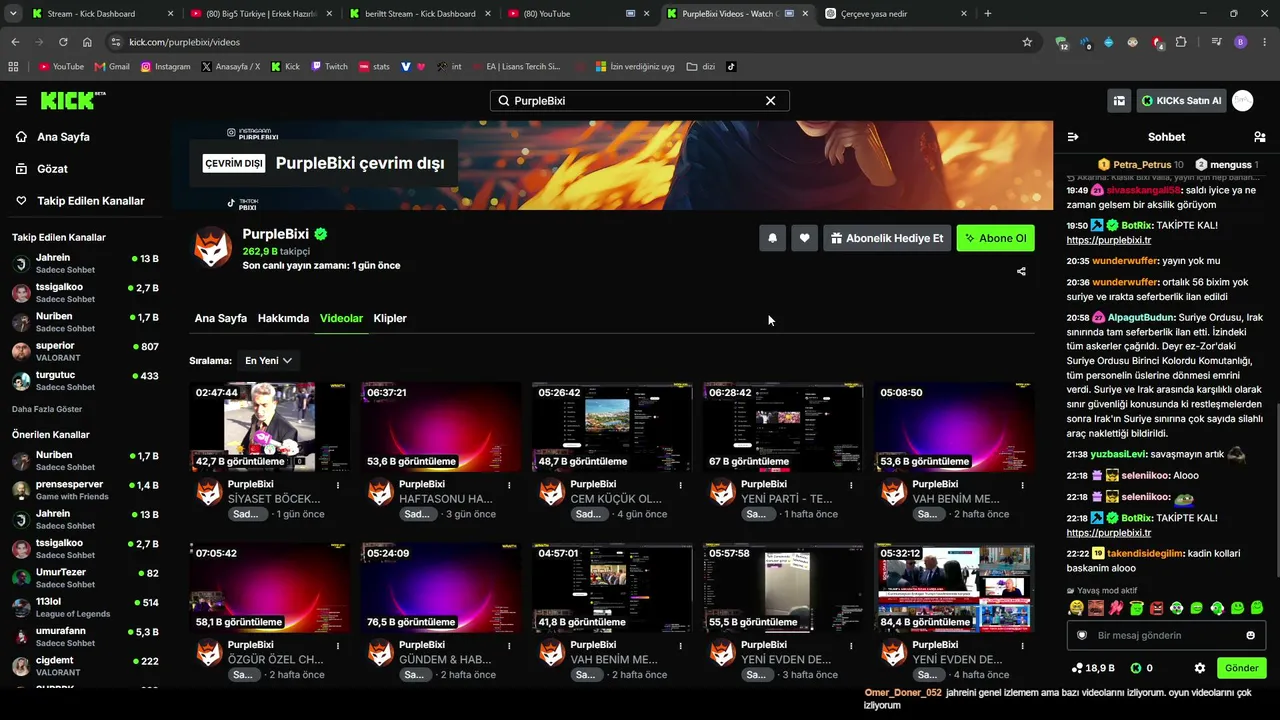1280x720 pixels.
Task: Show the chat users list icon
Action: (x=1259, y=137)
